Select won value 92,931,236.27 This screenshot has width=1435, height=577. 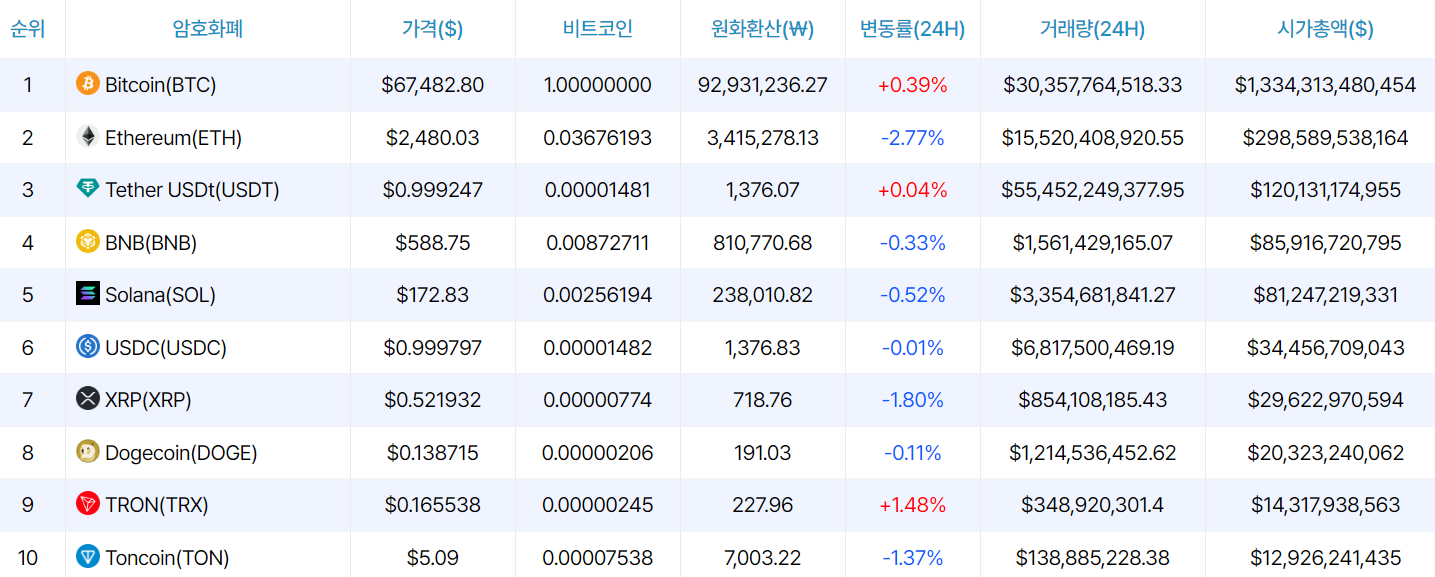click(762, 85)
